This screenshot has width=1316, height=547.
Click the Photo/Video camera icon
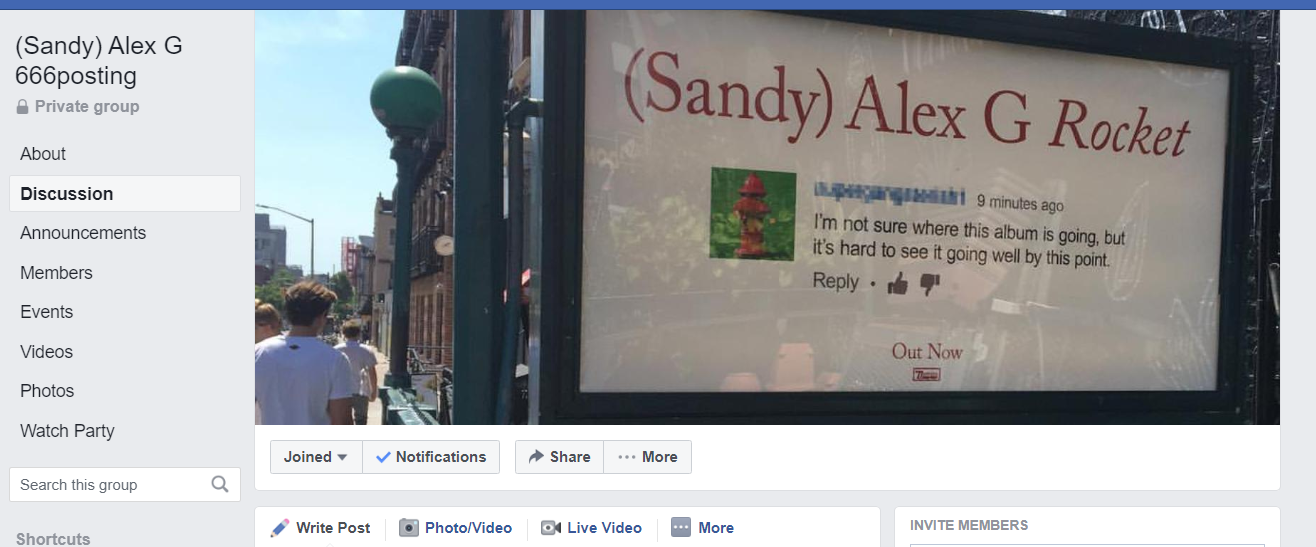pos(409,528)
